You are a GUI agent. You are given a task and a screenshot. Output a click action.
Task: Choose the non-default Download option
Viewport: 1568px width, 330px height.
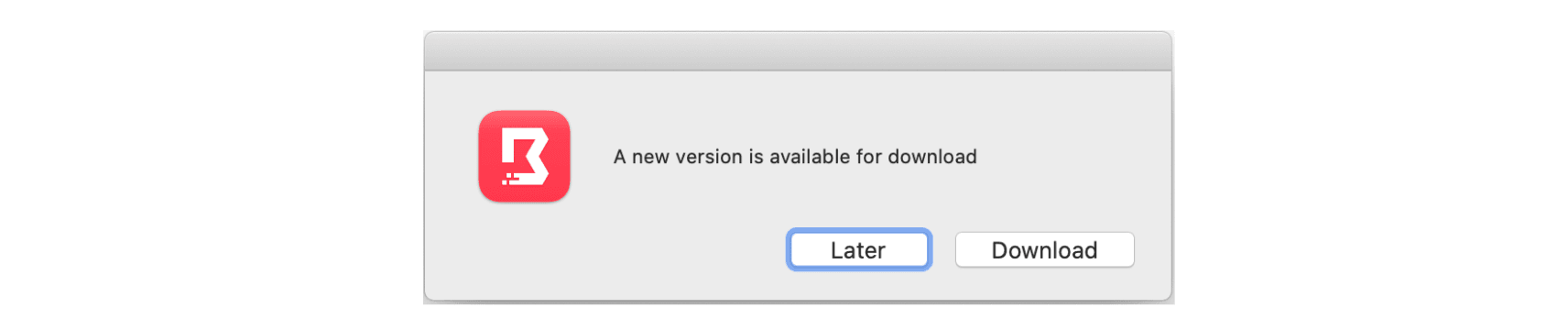pyautogui.click(x=1044, y=249)
